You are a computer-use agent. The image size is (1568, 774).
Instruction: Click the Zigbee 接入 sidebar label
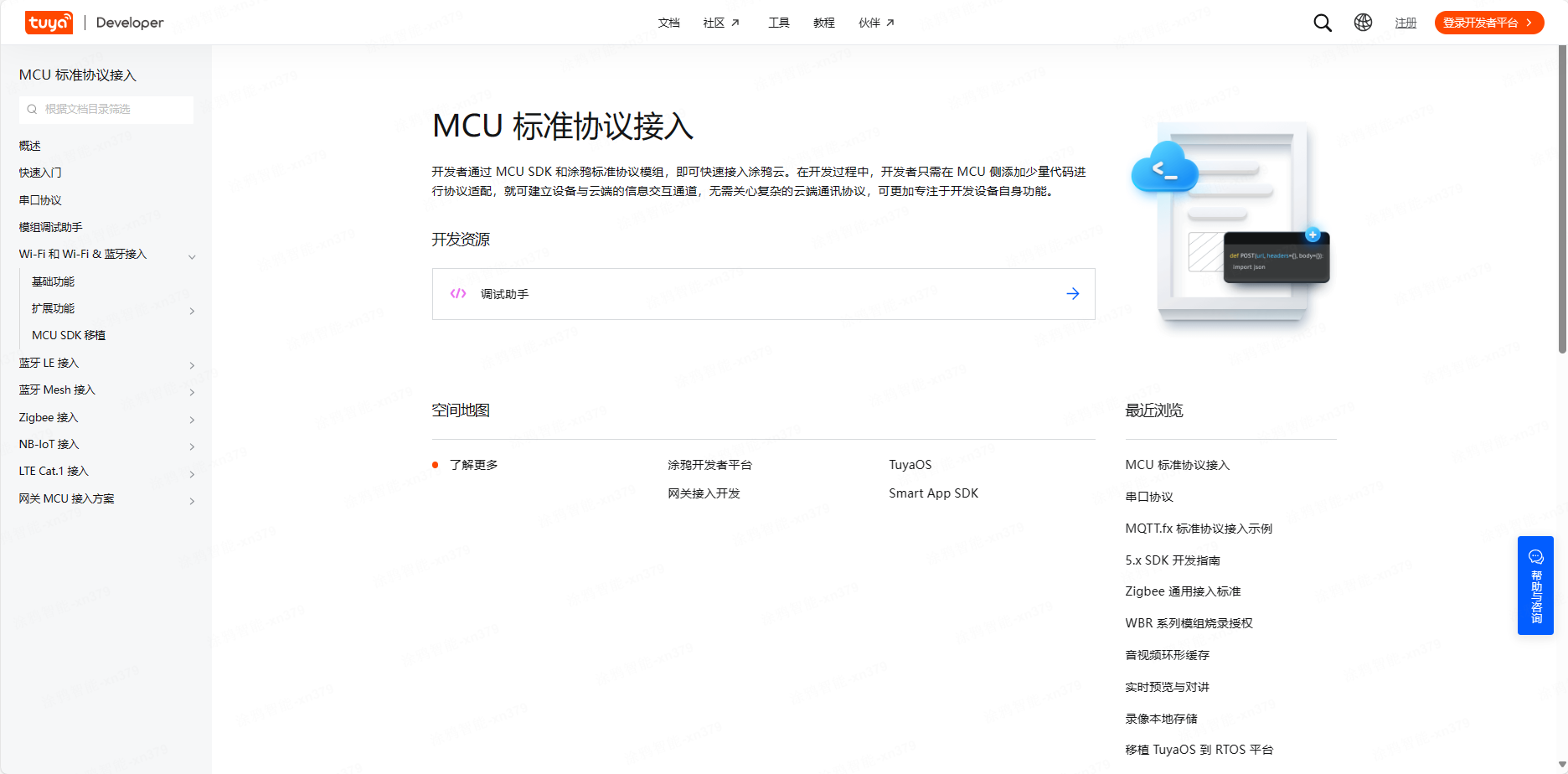[48, 417]
